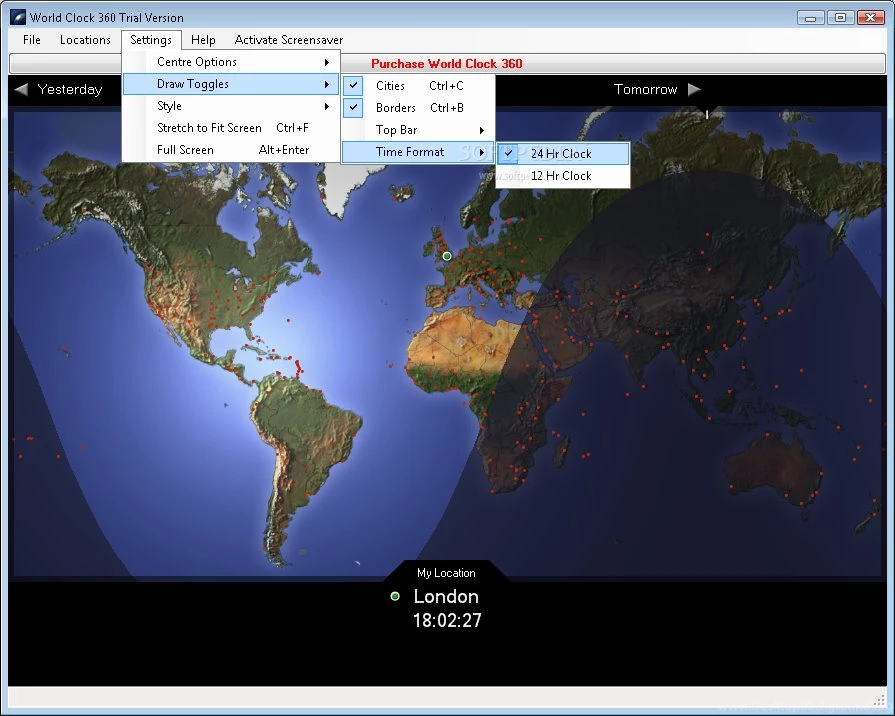This screenshot has height=716, width=895.
Task: Click the Tomorrow label
Action: [645, 90]
